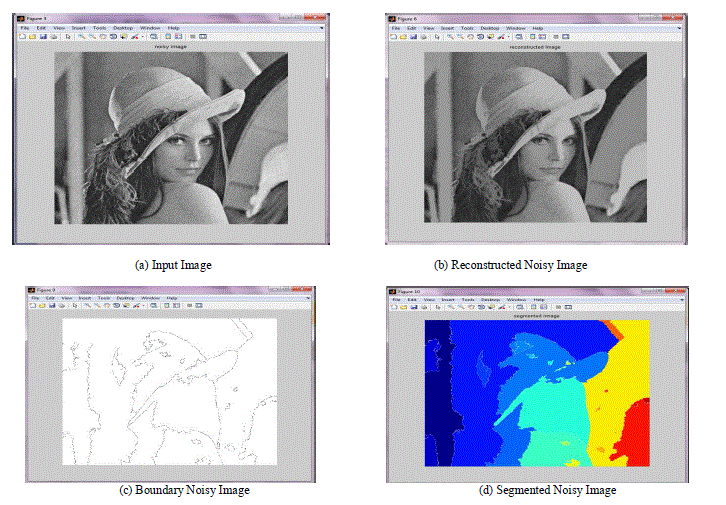The image size is (726, 505).
Task: Select Edit Plot arrow in Figure 8 toolbar
Action: point(67,36)
